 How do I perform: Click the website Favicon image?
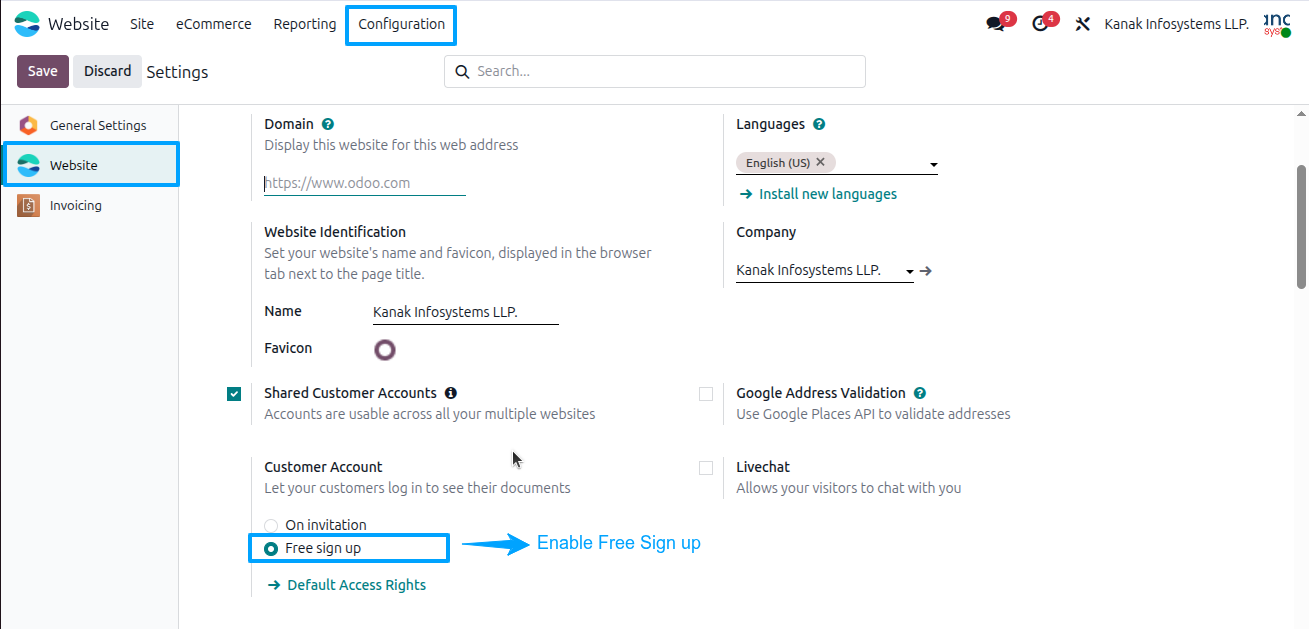385,349
